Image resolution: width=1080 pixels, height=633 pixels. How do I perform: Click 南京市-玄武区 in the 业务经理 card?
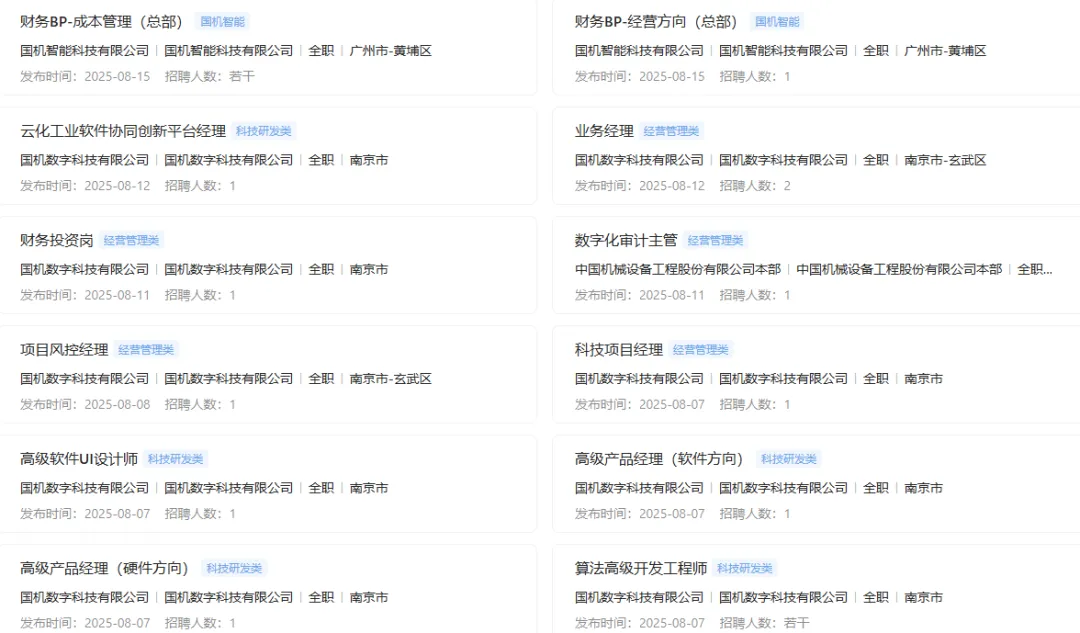pos(945,160)
